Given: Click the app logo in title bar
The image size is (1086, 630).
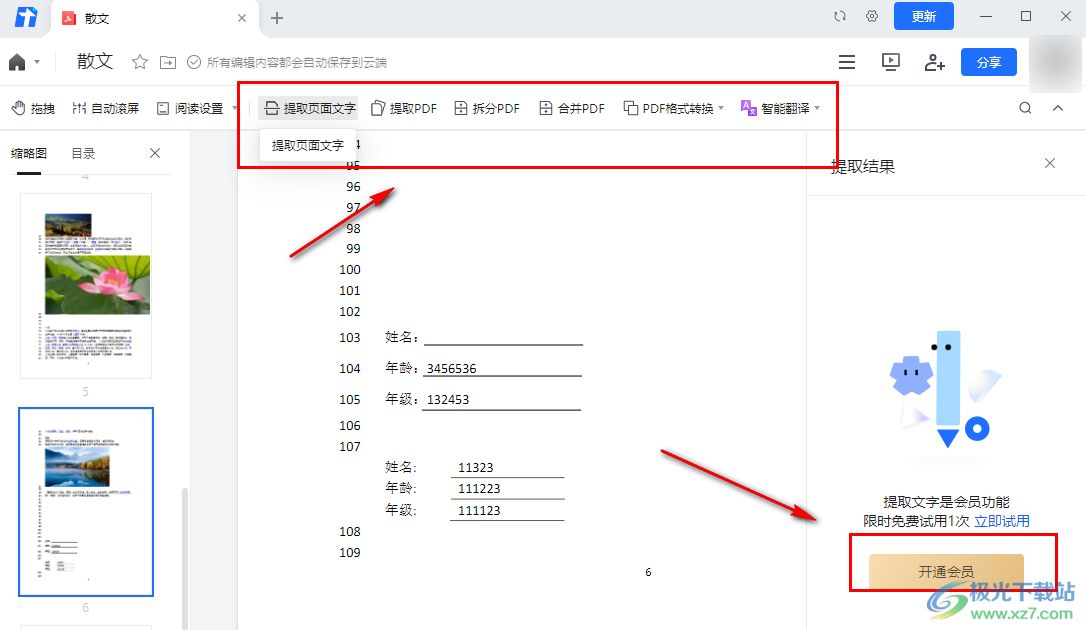Looking at the screenshot, I should tap(26, 17).
